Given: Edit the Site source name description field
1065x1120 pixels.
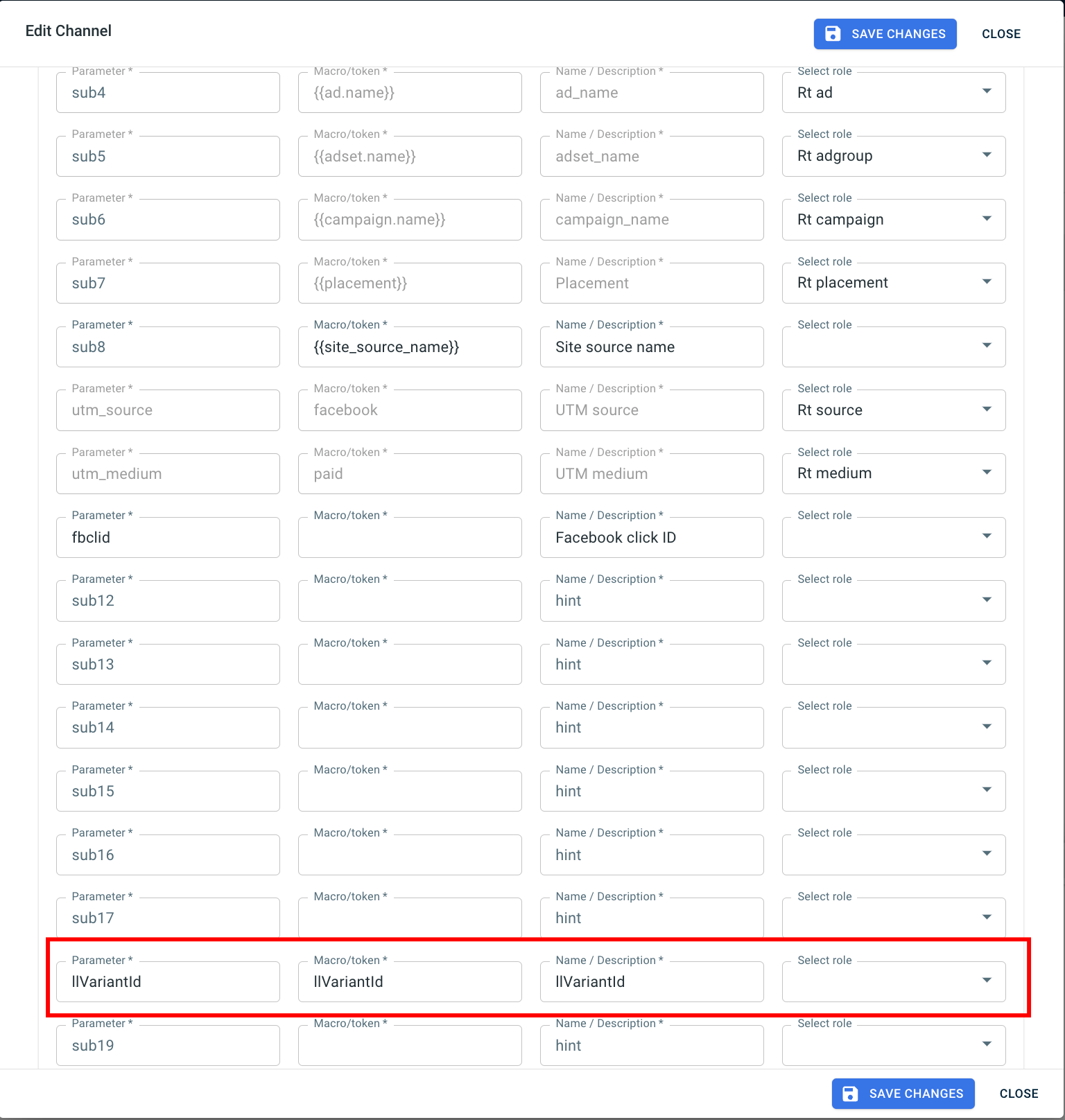Looking at the screenshot, I should (x=652, y=347).
